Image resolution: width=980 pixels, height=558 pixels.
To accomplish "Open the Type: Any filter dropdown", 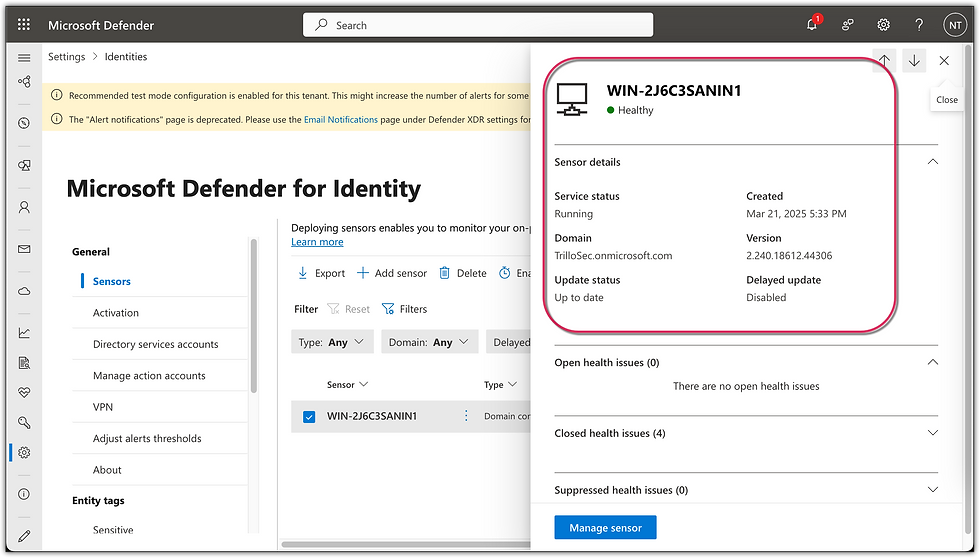I will point(332,342).
